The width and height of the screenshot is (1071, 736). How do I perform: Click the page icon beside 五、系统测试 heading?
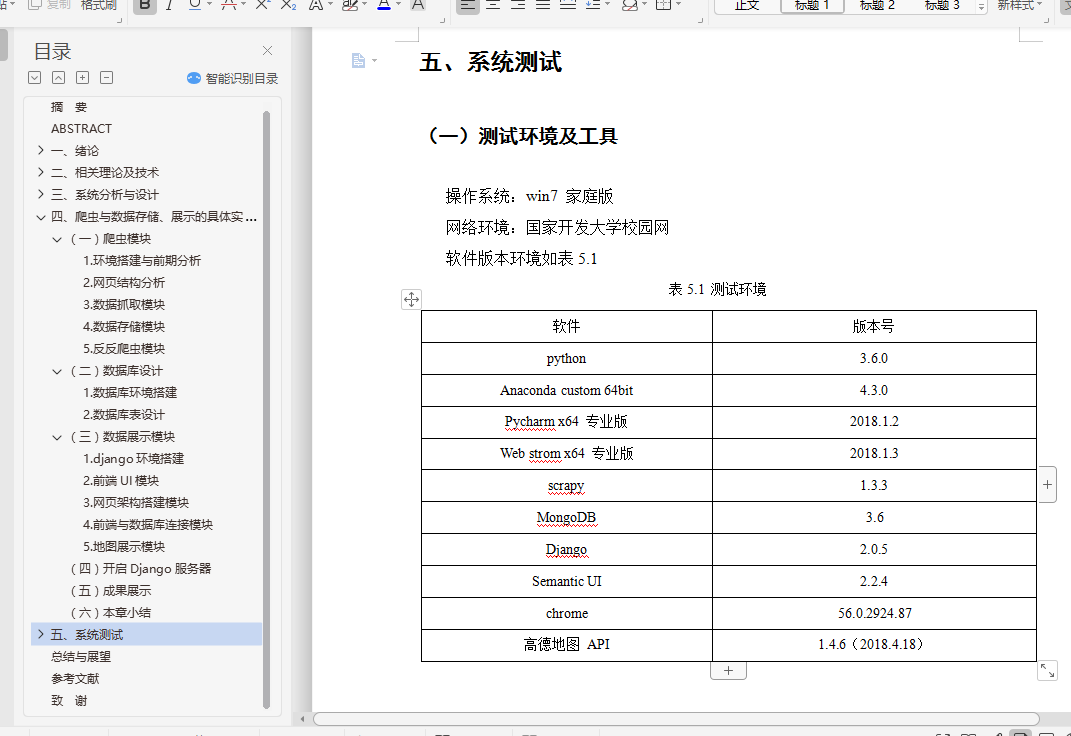coord(359,61)
